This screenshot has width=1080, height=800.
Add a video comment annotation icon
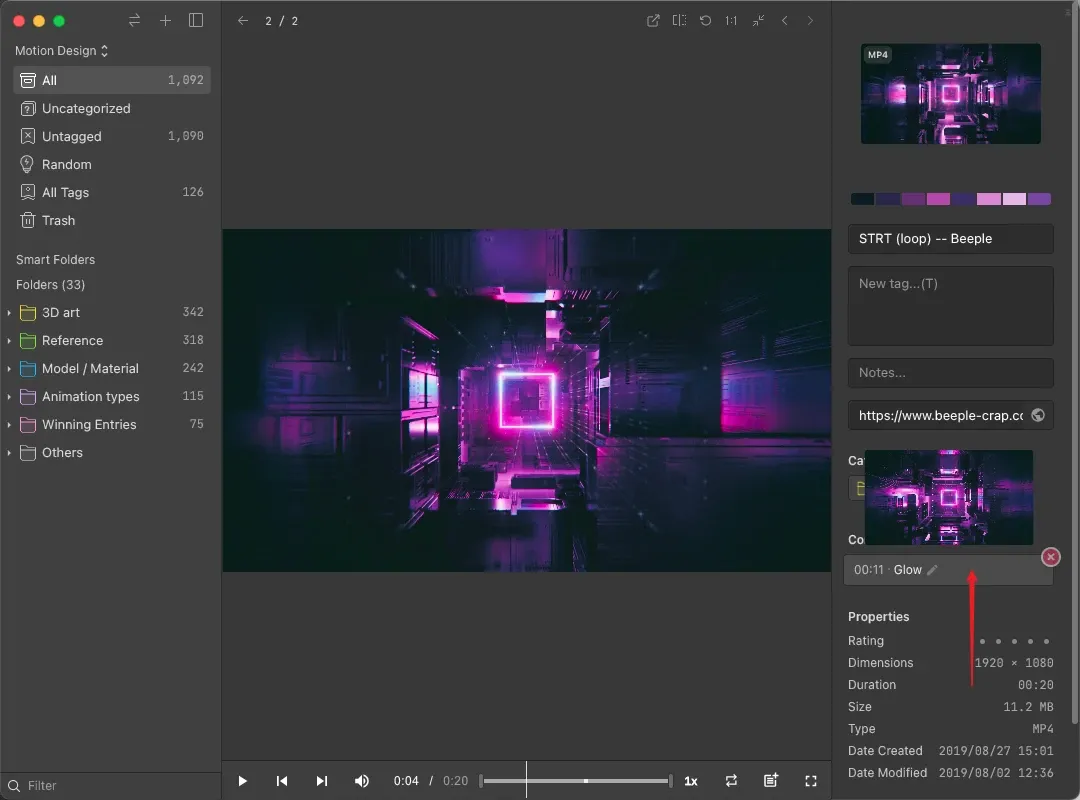coord(771,780)
